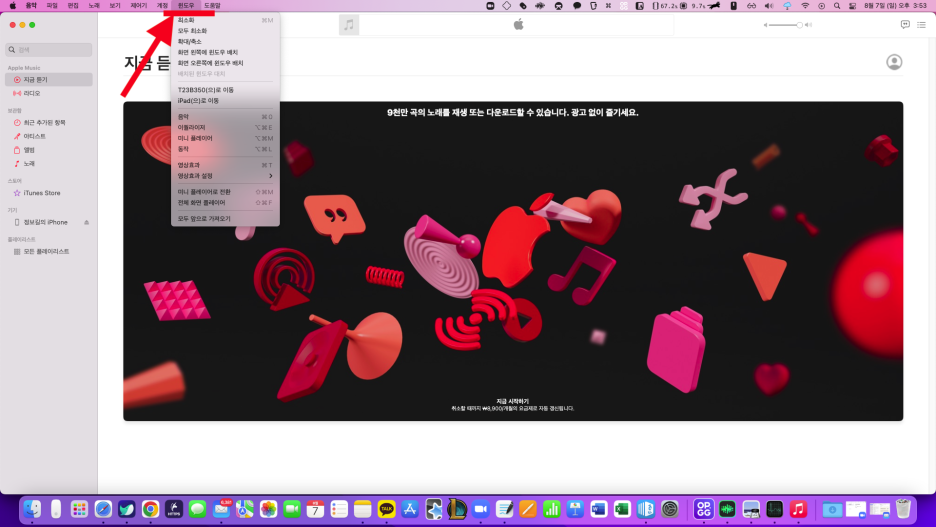Choose 최소화 from the 윈도우 menu
The image size is (936, 527).
pyautogui.click(x=225, y=20)
